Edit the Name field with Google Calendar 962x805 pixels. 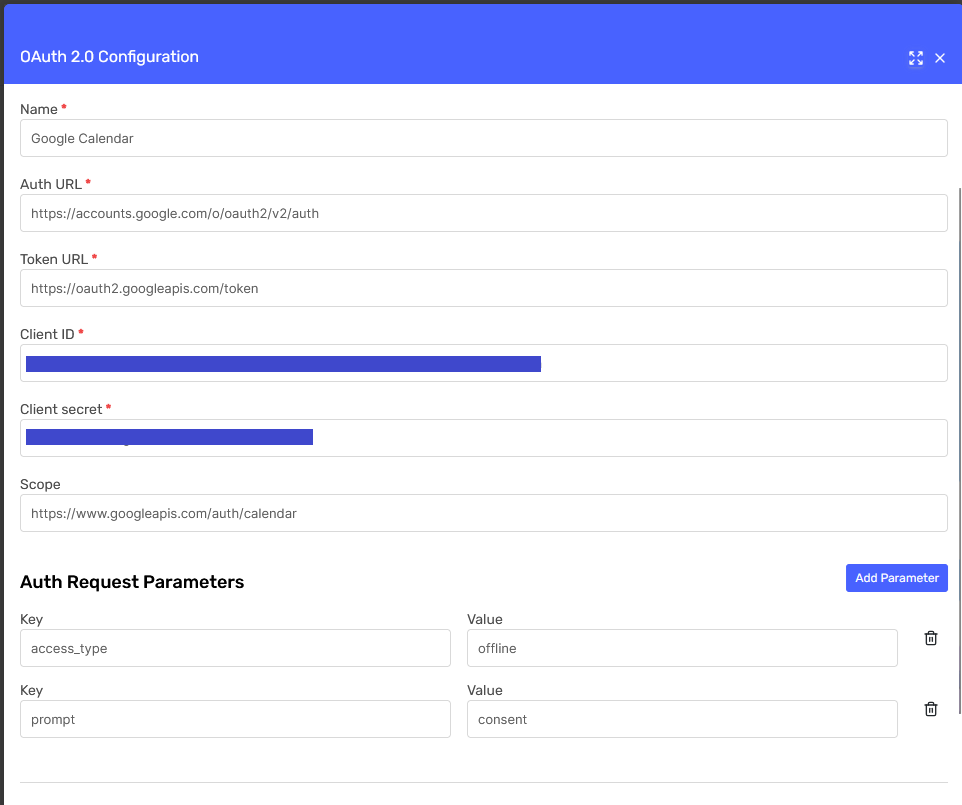click(x=483, y=138)
